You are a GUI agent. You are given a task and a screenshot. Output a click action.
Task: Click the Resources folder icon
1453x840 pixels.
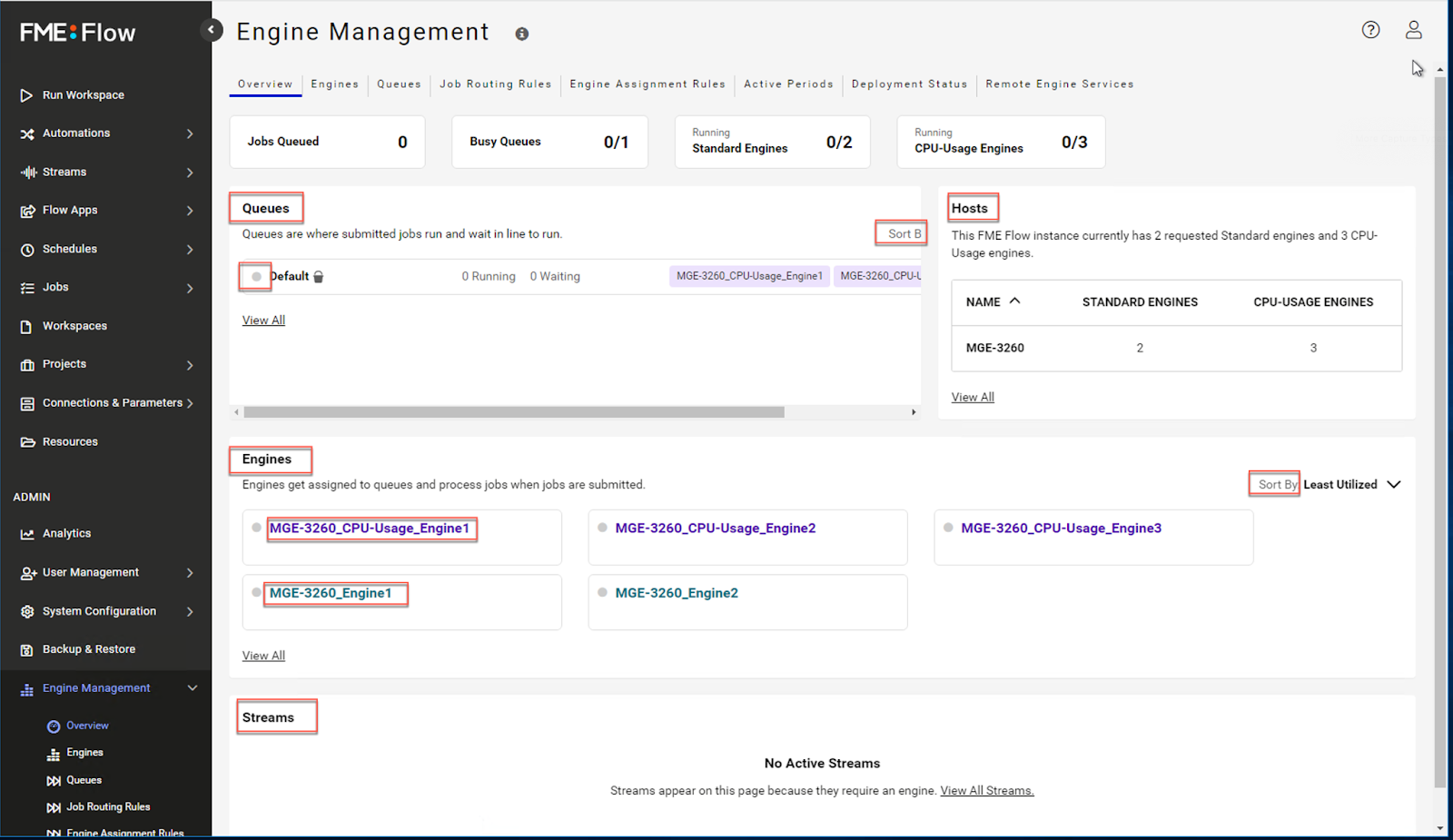(x=27, y=442)
